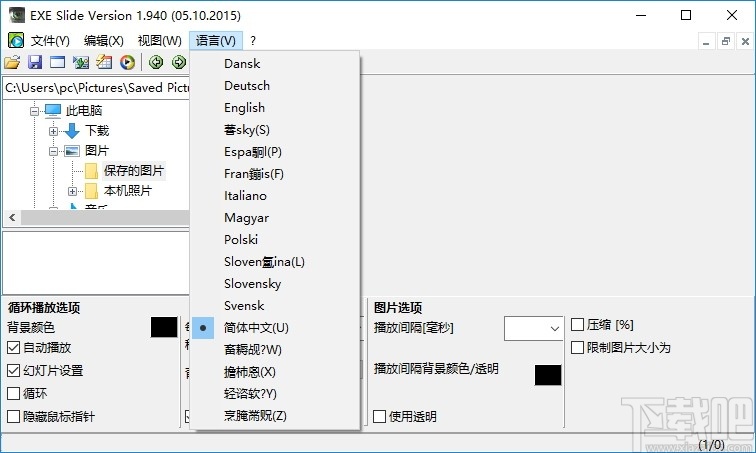Close the inner document window
This screenshot has height=453, width=756.
pos(745,42)
